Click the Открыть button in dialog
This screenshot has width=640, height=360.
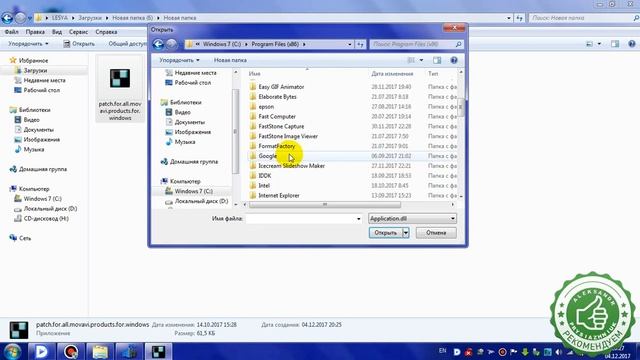pyautogui.click(x=386, y=233)
